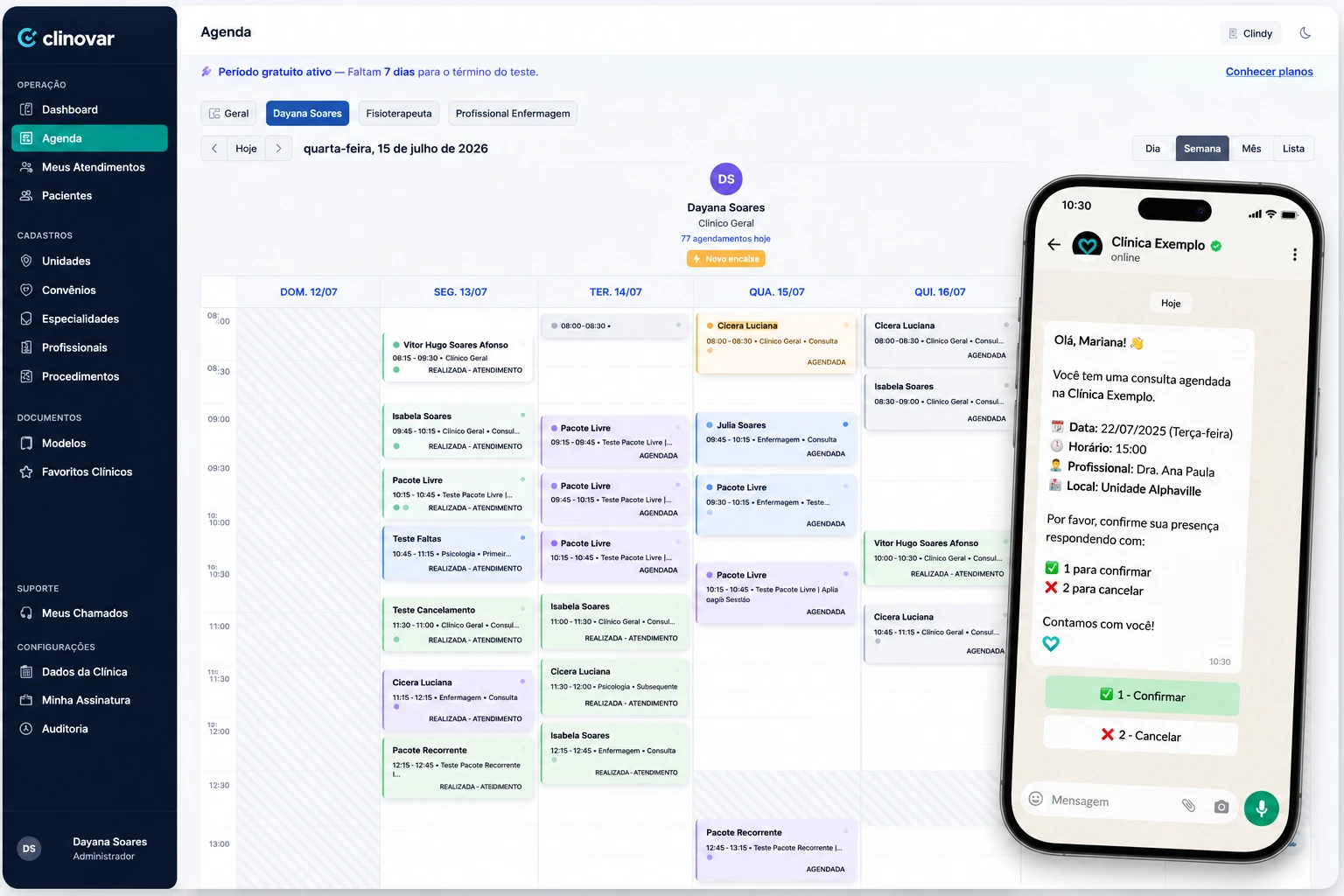Click the 77 agendamentos hoje link
1344x896 pixels.
tap(725, 239)
